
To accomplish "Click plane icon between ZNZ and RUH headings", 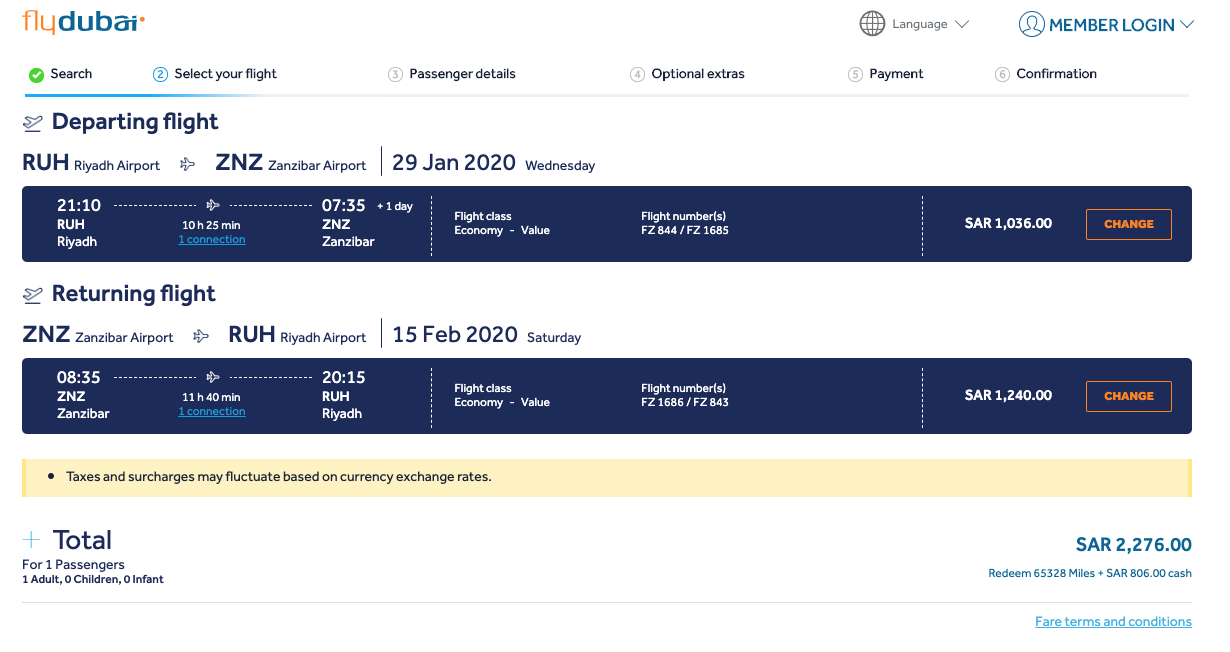I will coord(201,336).
